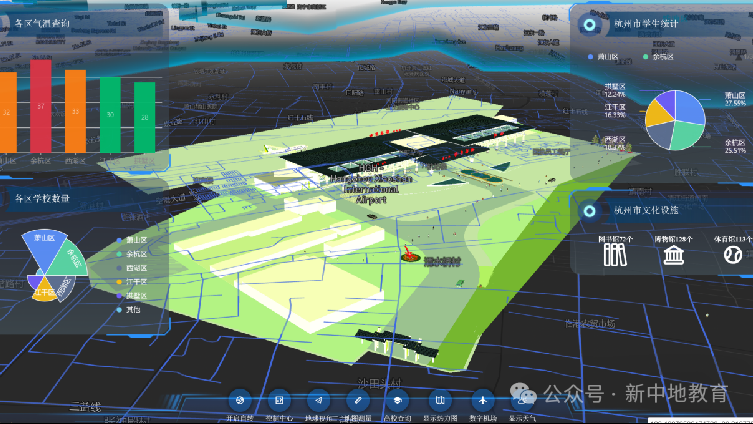Screen dimensions: 753x424
Task: Open the 高校查询 graduation cap icon
Action: 397,400
